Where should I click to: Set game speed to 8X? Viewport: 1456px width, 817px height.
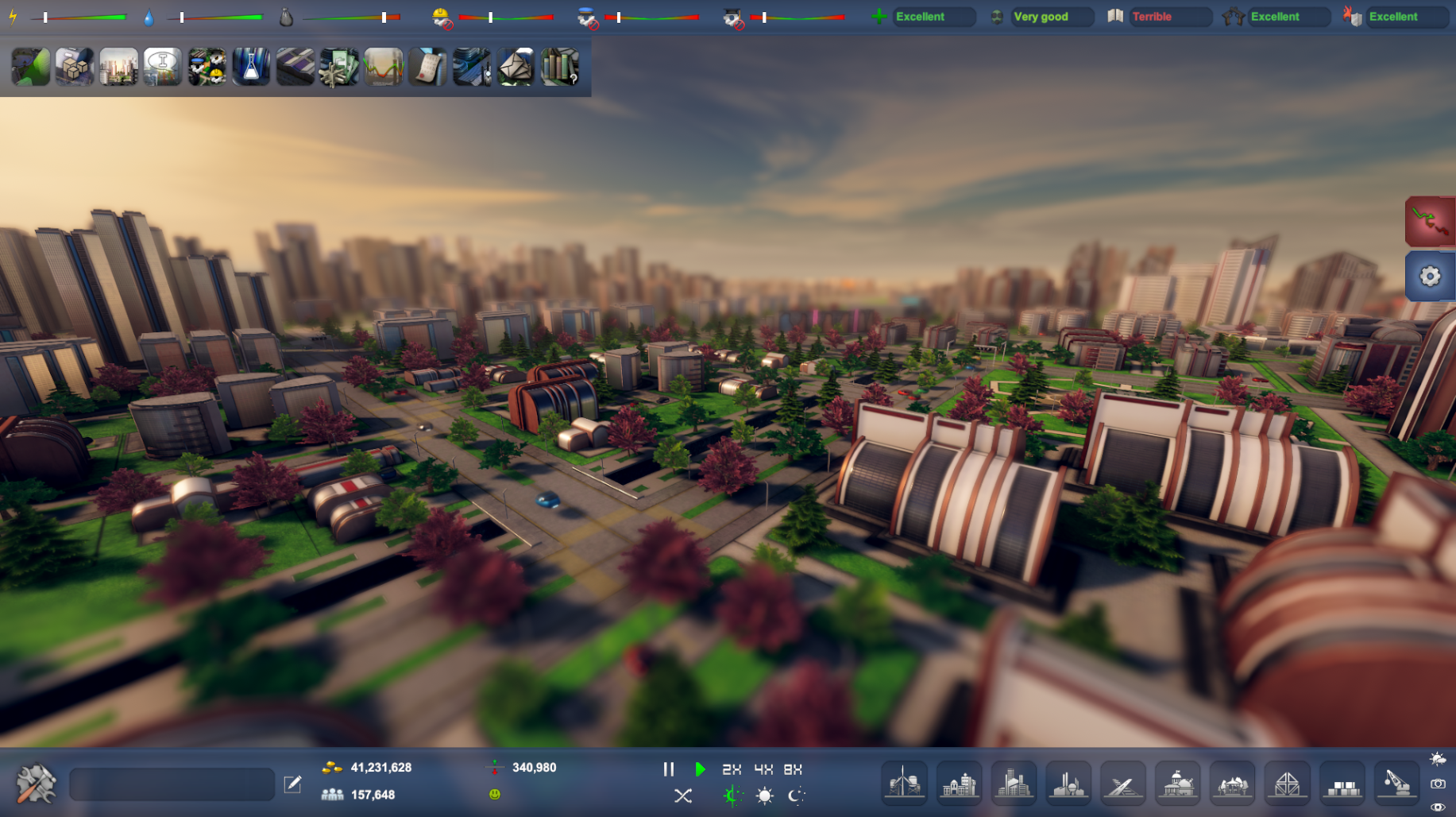(793, 769)
